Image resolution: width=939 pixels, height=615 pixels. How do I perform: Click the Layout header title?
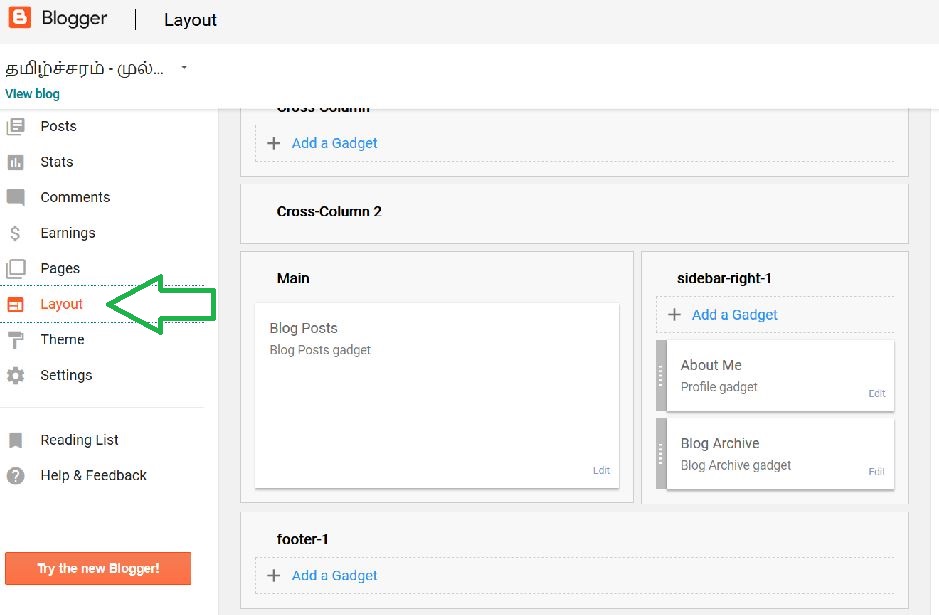point(190,20)
